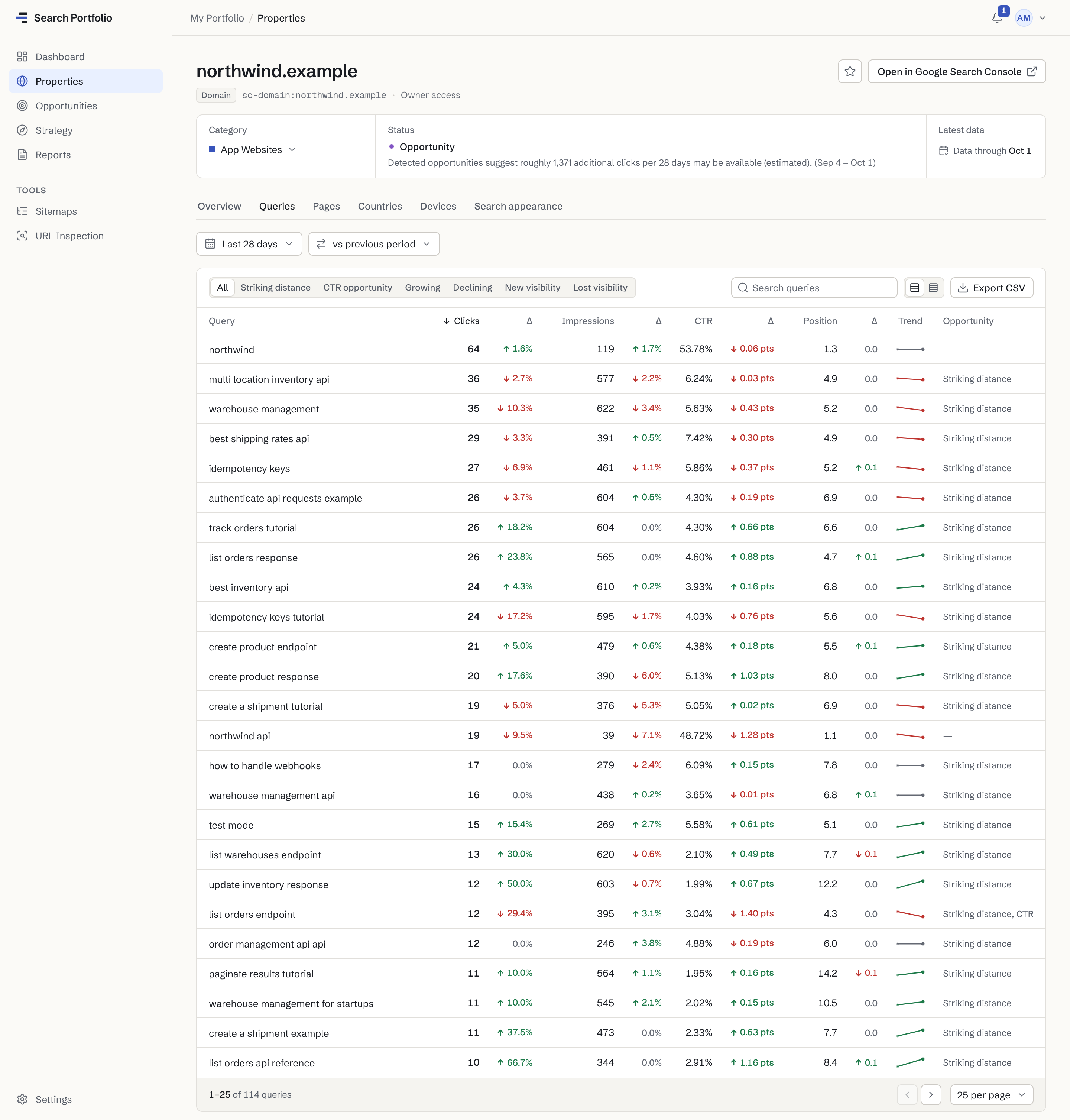The image size is (1070, 1120).
Task: Filter by Striking distance
Action: (x=275, y=288)
